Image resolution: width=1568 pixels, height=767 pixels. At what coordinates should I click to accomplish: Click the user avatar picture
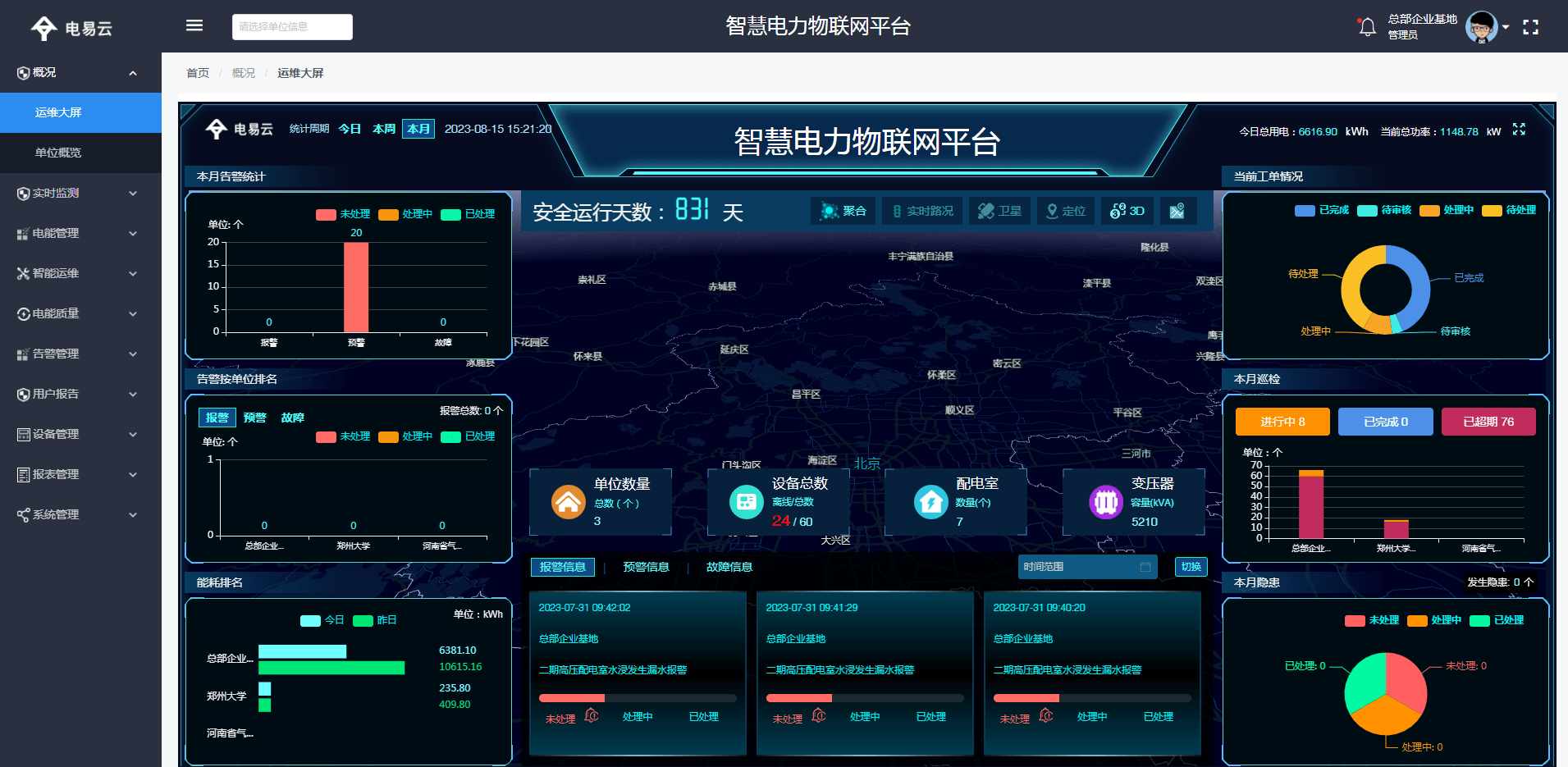1481,27
